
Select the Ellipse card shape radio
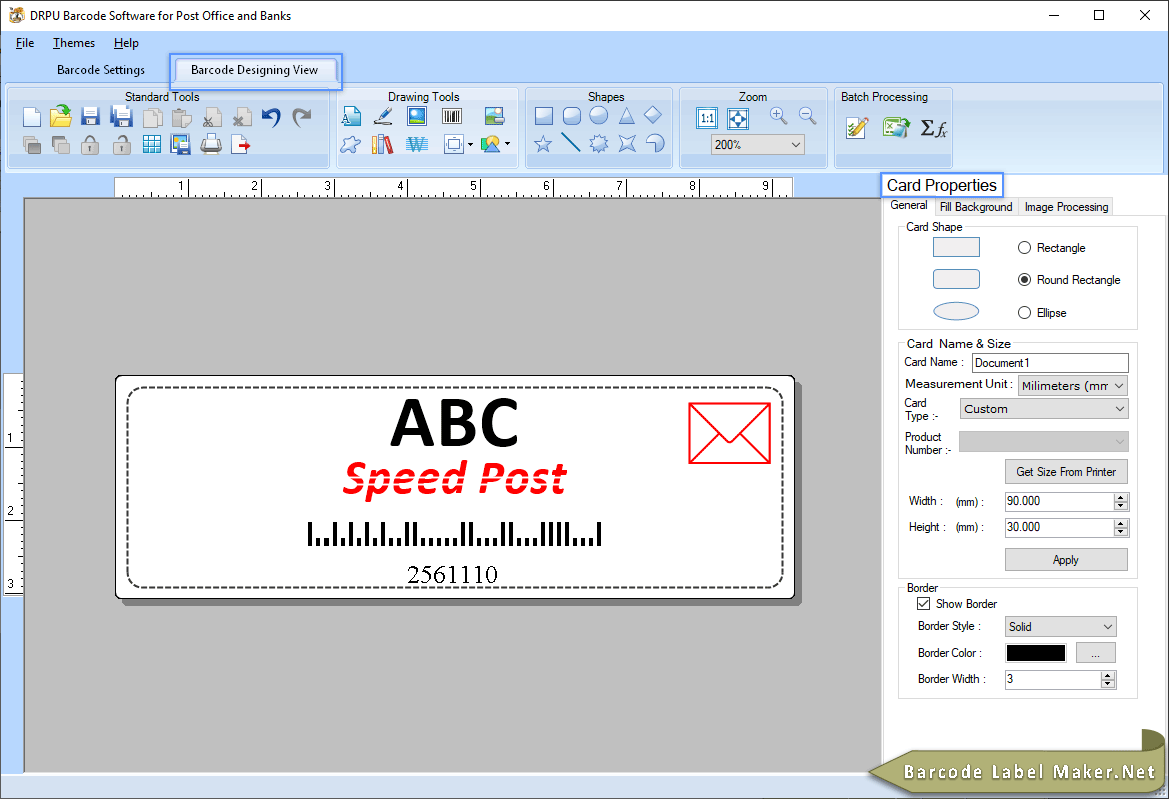click(1024, 312)
